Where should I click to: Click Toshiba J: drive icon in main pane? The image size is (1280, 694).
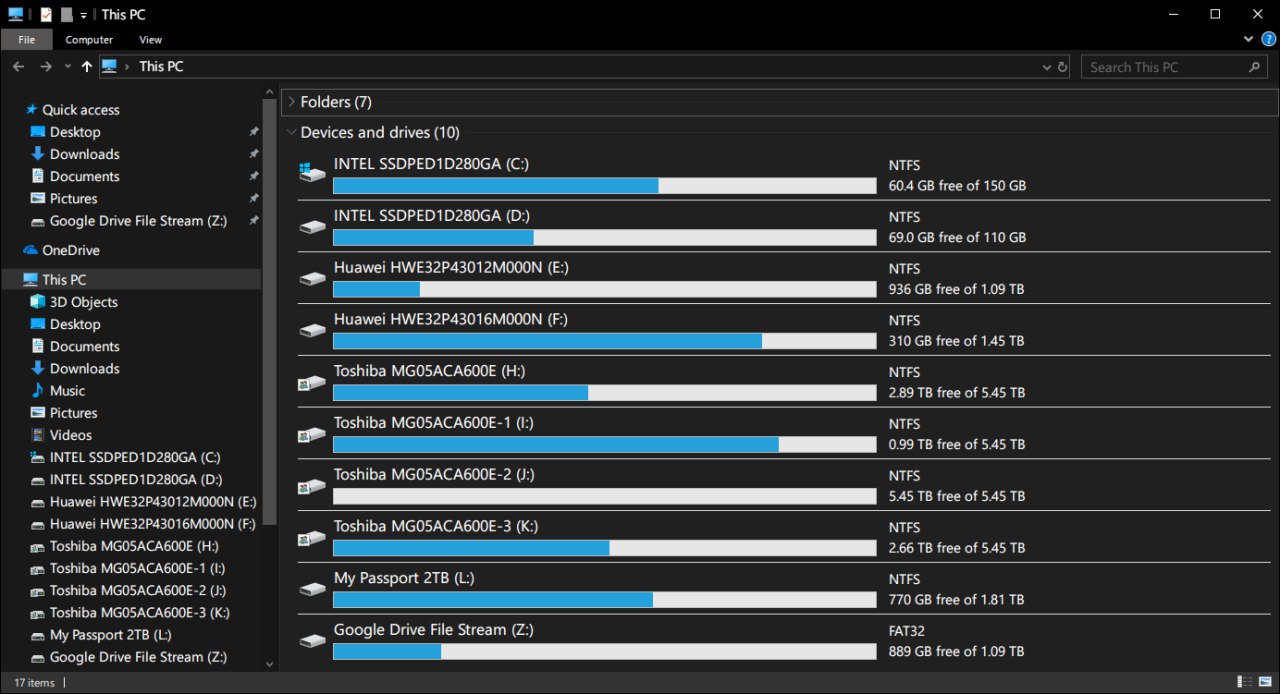point(313,486)
